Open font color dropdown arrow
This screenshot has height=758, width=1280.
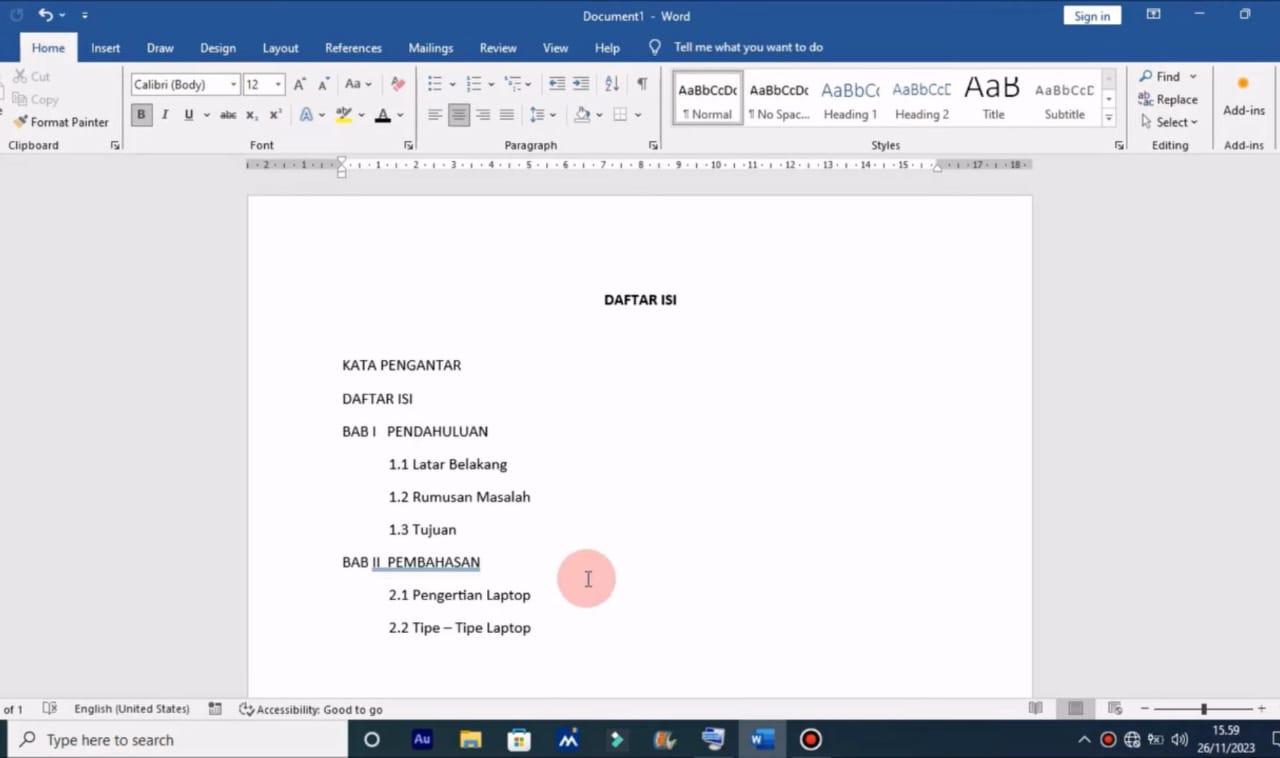coord(400,115)
